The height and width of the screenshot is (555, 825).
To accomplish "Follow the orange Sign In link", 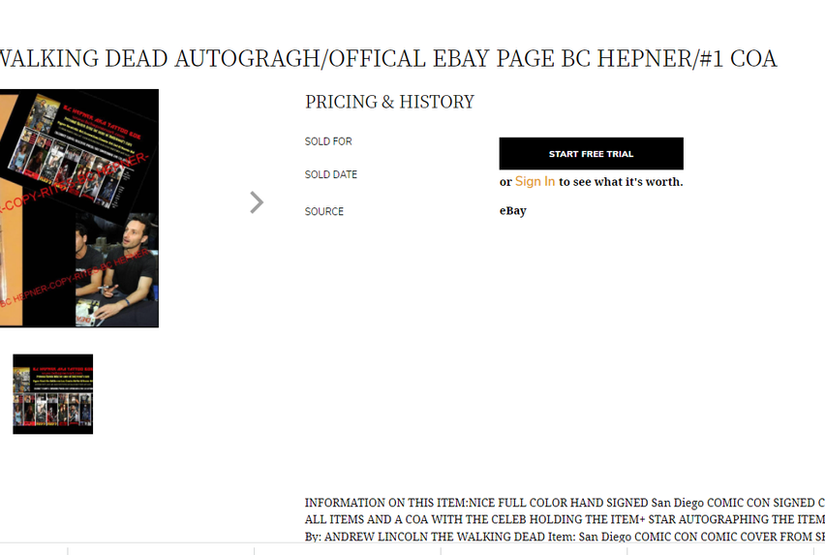I will (535, 182).
